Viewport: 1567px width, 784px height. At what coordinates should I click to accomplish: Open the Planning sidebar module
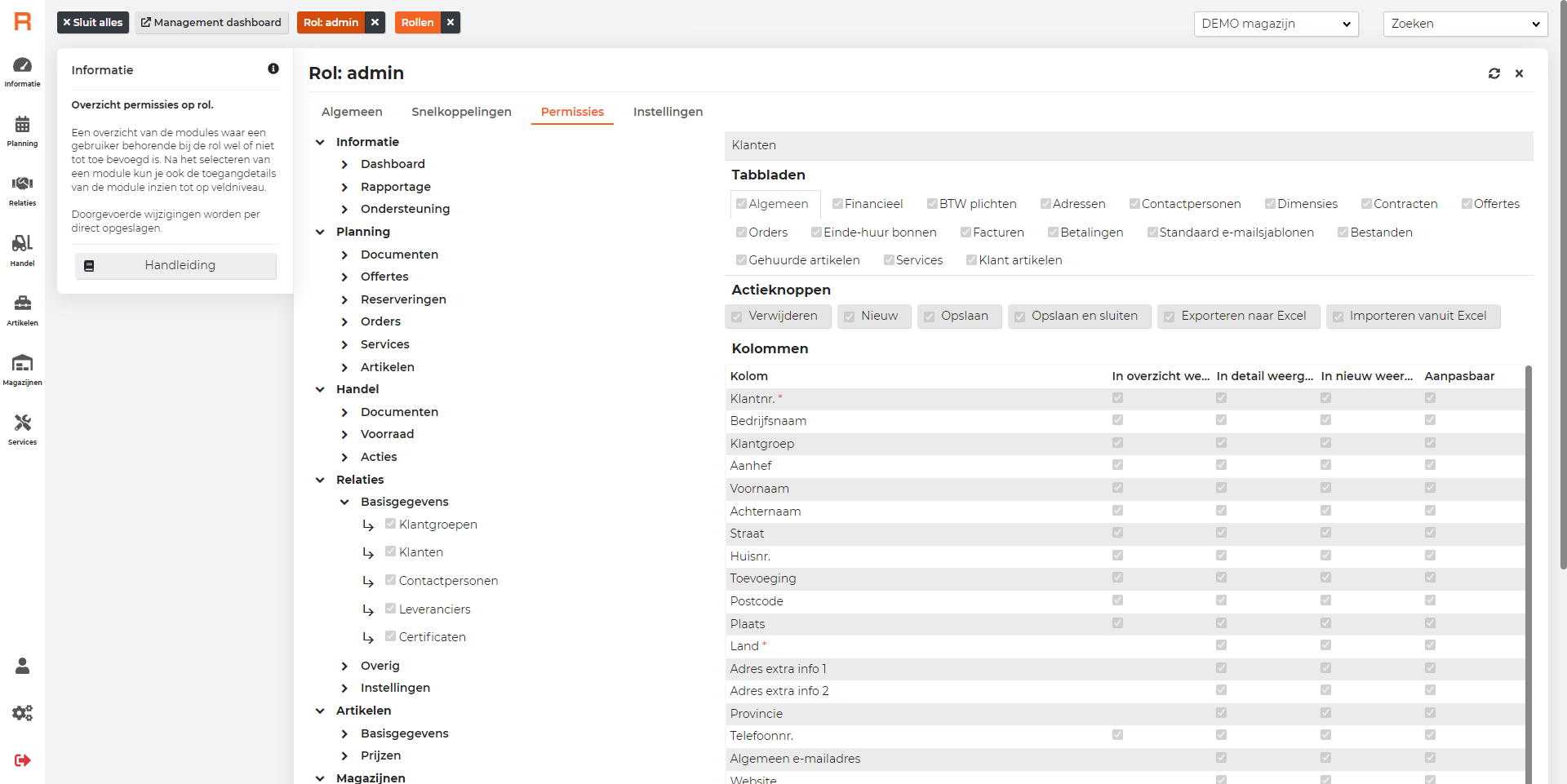(x=22, y=131)
